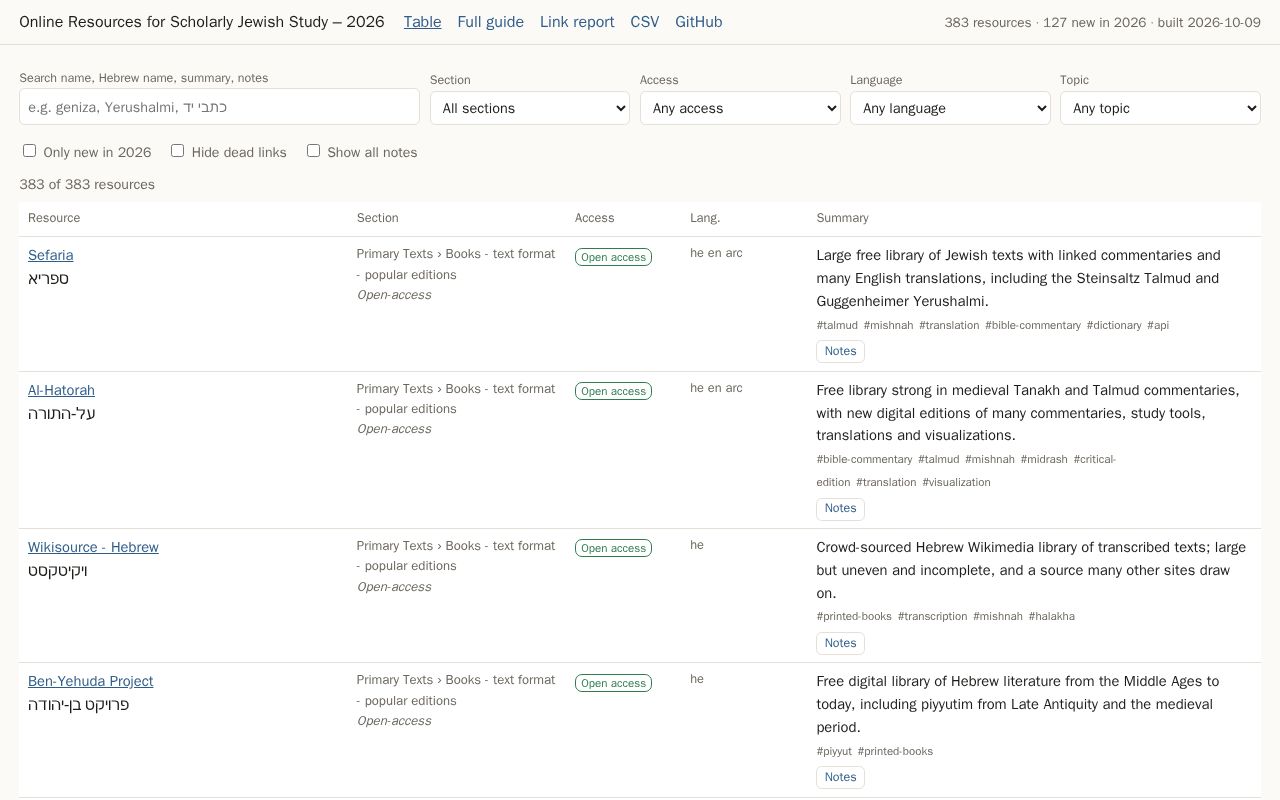Image resolution: width=1280 pixels, height=800 pixels.
Task: Focus the resource search input field
Action: coord(219,107)
